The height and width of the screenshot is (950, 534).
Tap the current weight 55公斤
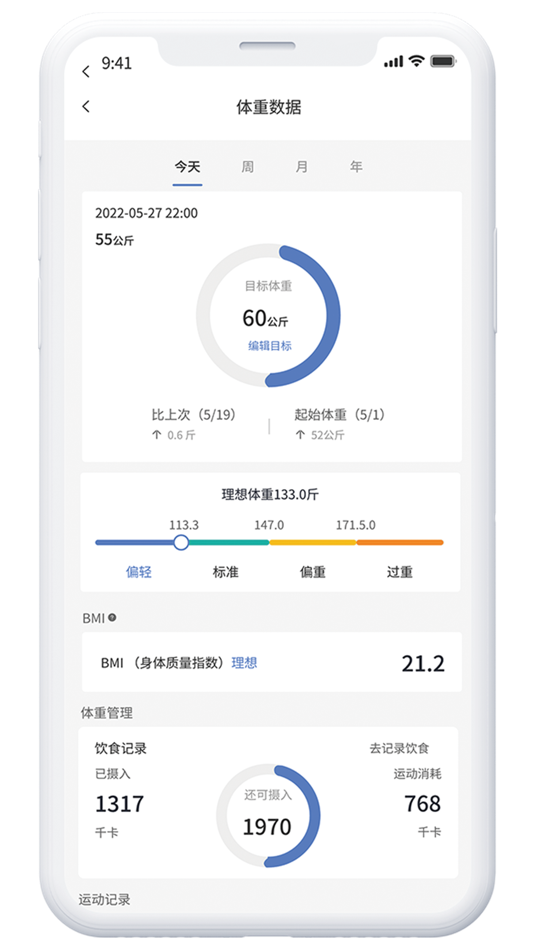pyautogui.click(x=115, y=240)
